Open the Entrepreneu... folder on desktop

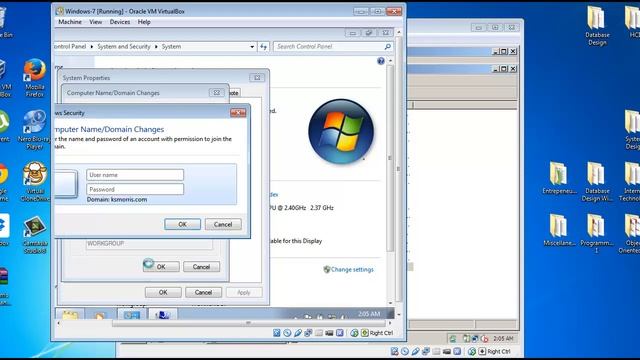[x=559, y=178]
